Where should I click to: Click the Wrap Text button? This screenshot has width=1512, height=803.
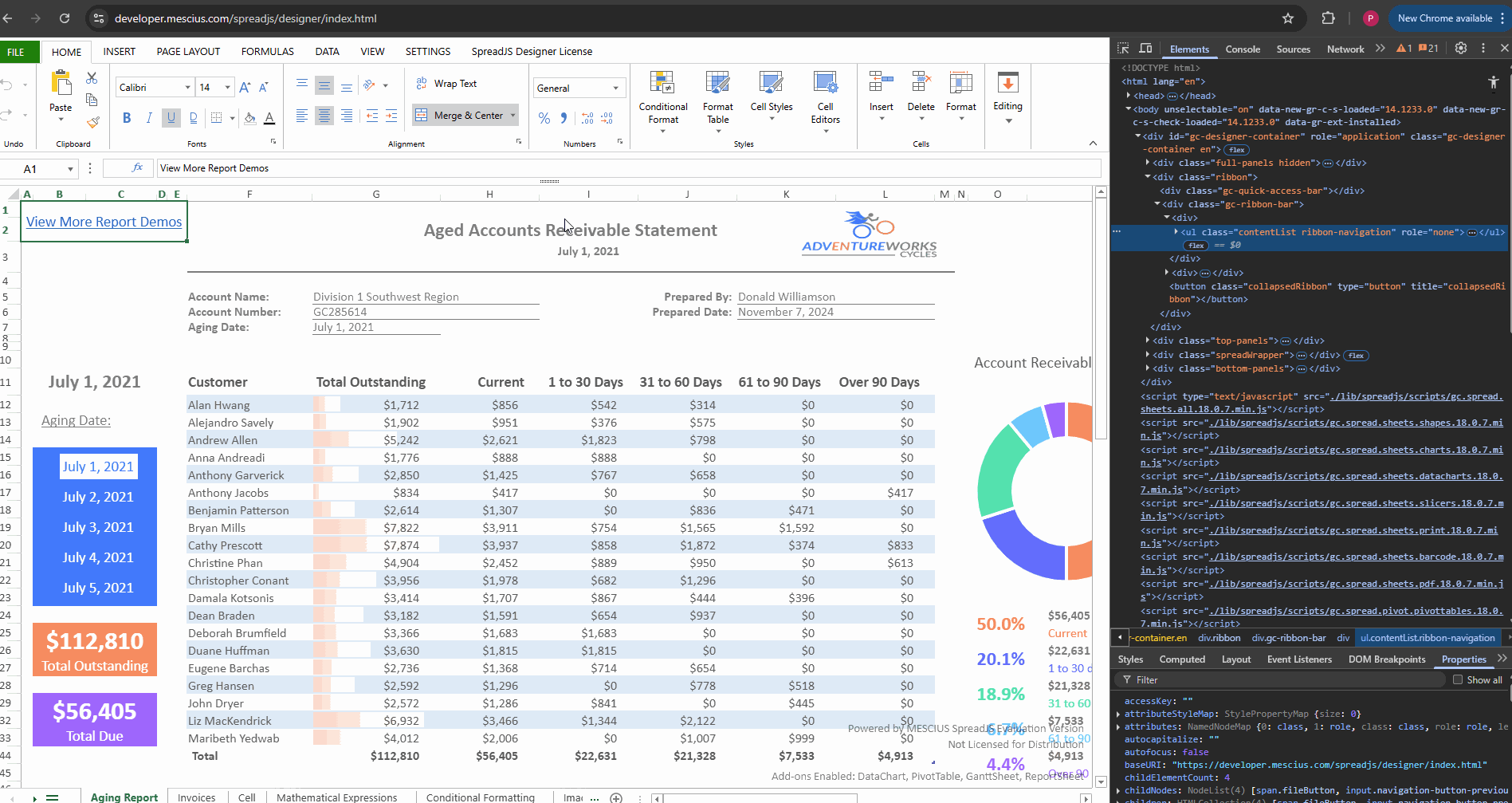(446, 84)
